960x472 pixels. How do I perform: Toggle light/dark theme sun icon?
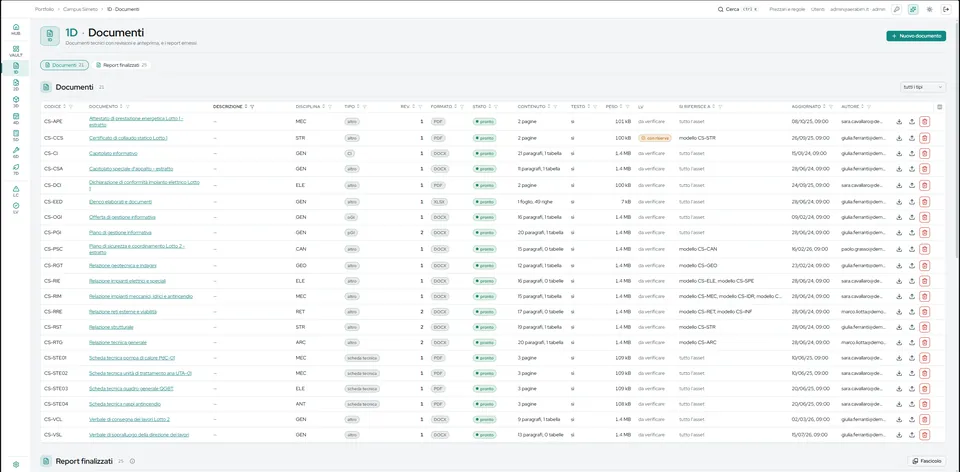[x=929, y=9]
